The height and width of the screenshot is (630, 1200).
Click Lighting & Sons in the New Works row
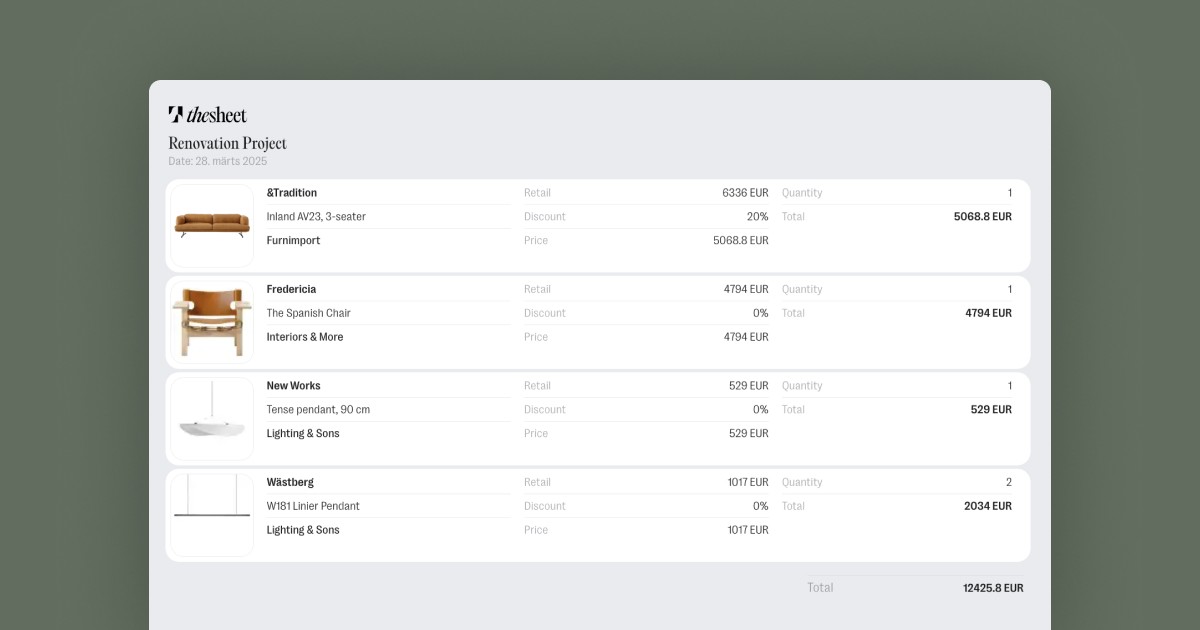pos(303,434)
